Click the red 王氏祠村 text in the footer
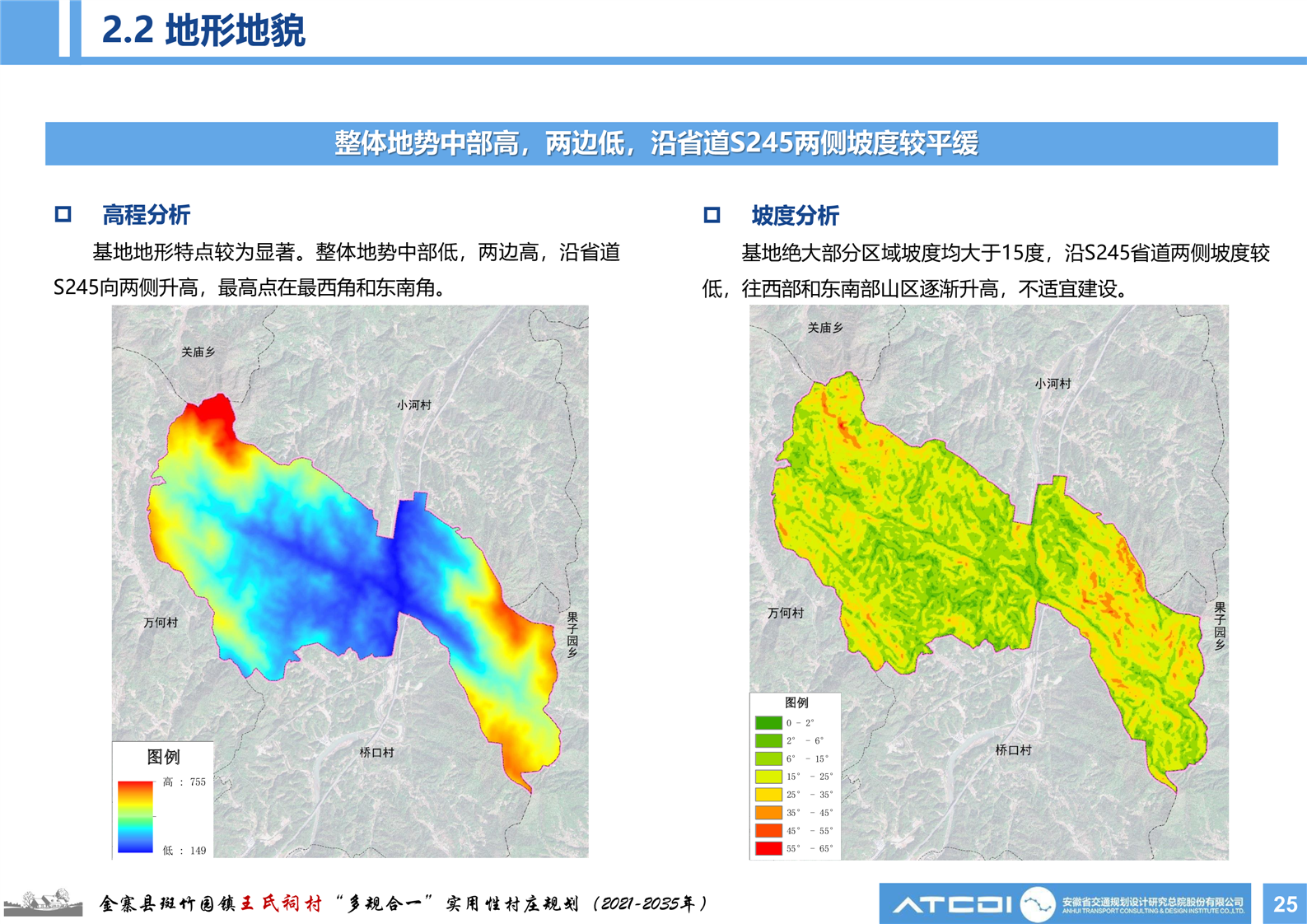This screenshot has width=1307, height=924. pyautogui.click(x=281, y=904)
